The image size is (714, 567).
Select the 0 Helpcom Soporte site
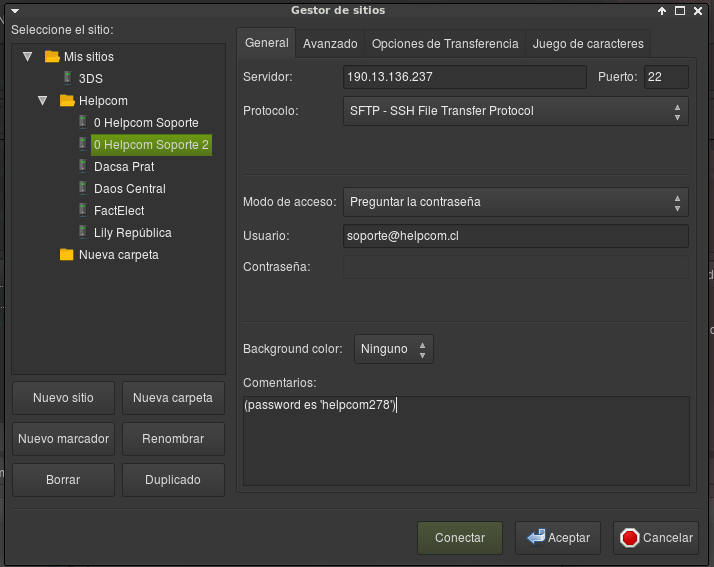(x=146, y=123)
